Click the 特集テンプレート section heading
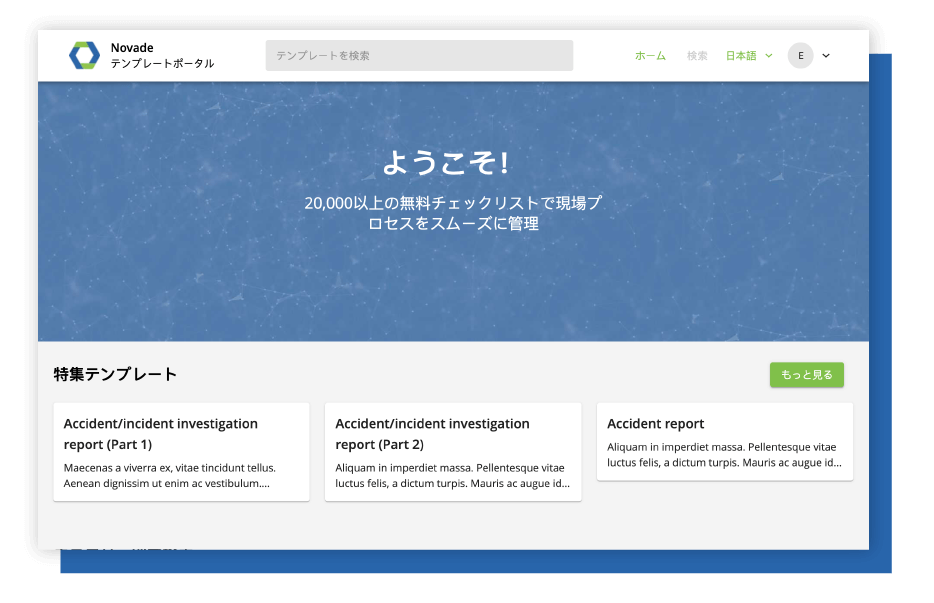The image size is (934, 603). pos(113,374)
